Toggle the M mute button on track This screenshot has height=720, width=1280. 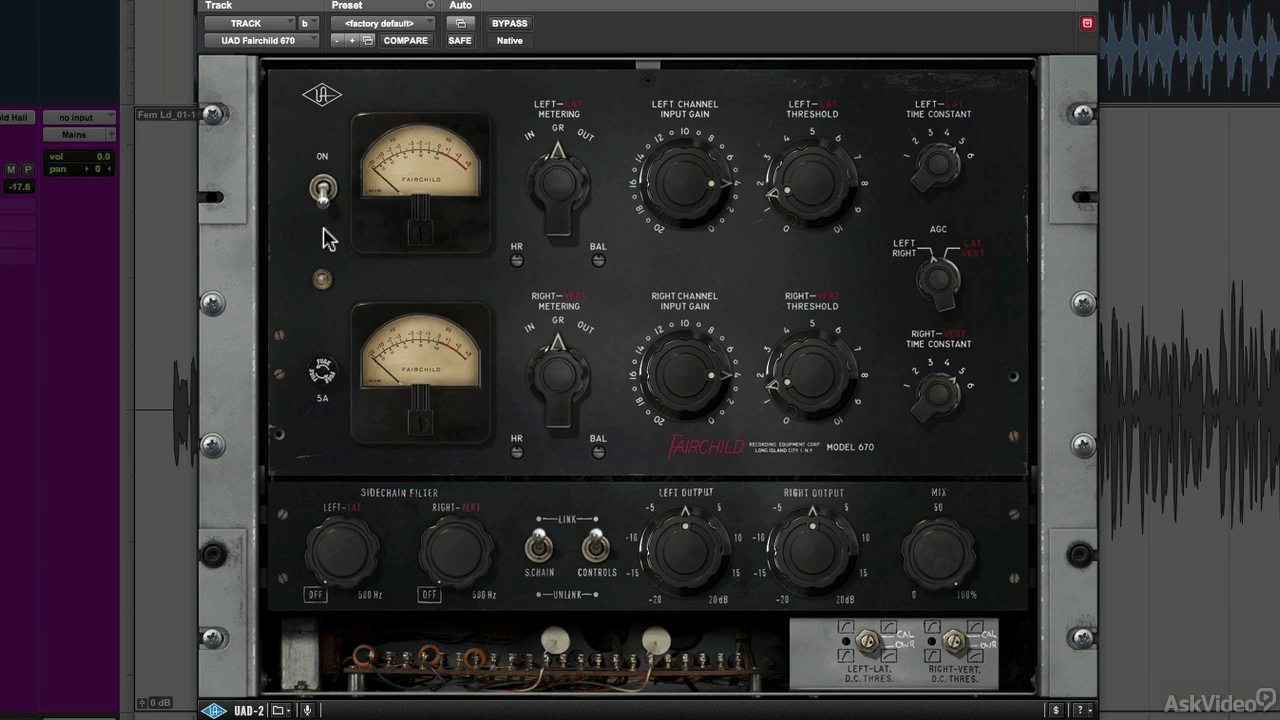[12, 170]
